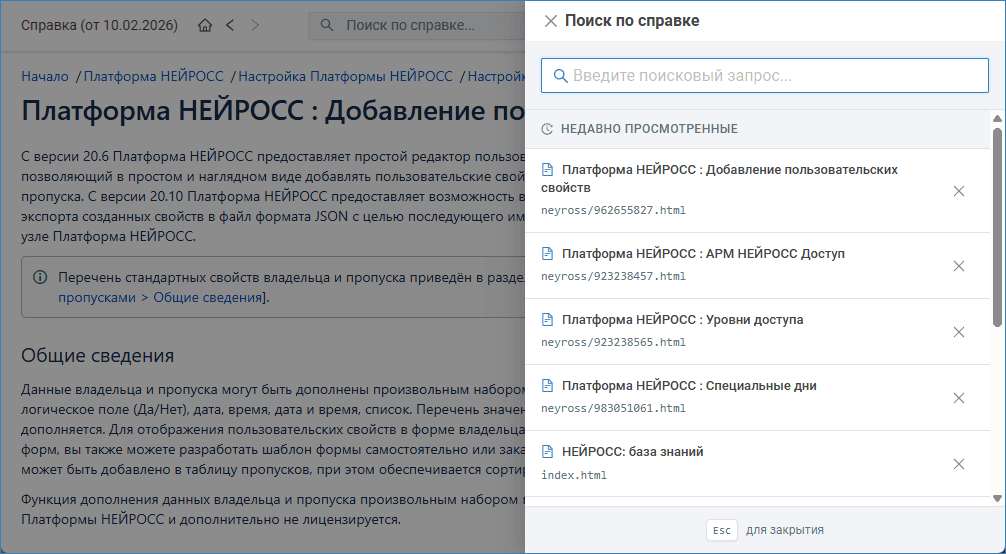The image size is (1006, 554).
Task: Click the search query input field
Action: pyautogui.click(x=765, y=76)
